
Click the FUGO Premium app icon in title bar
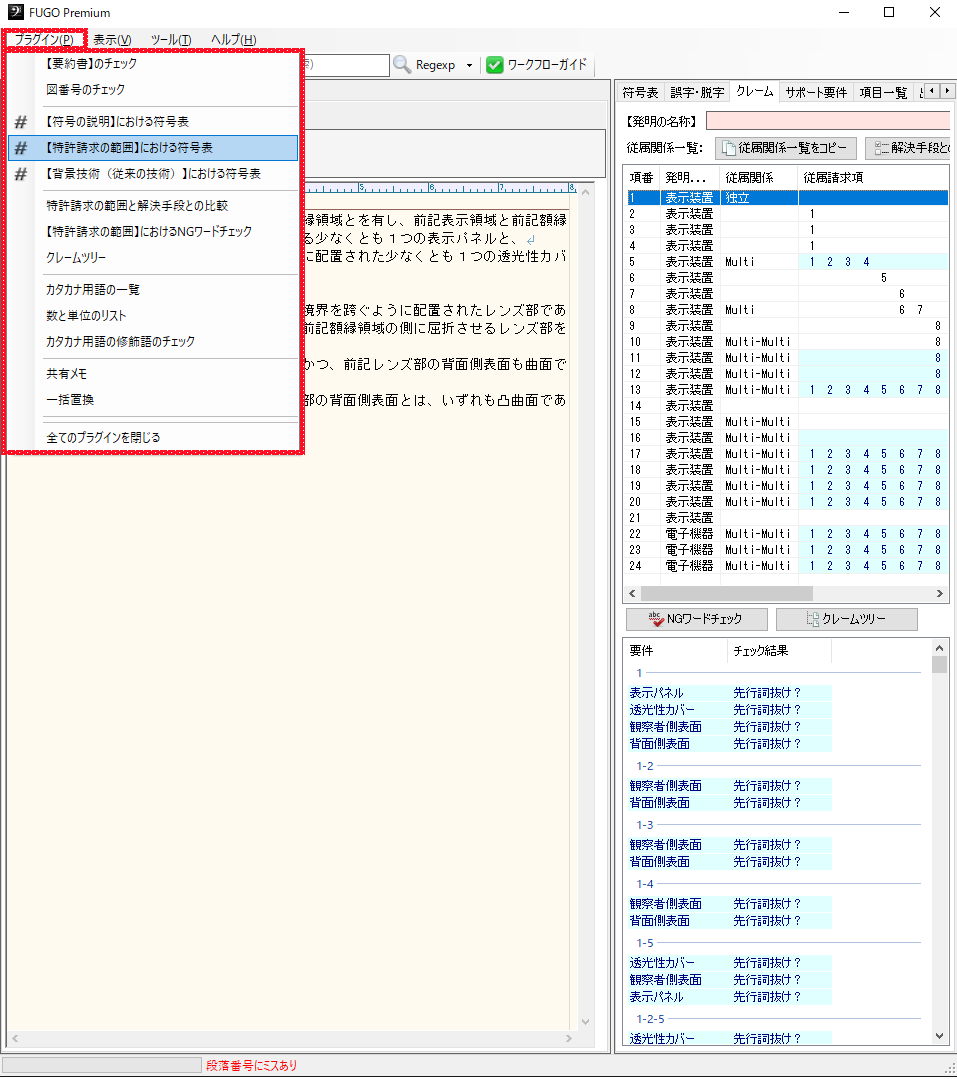pos(15,13)
